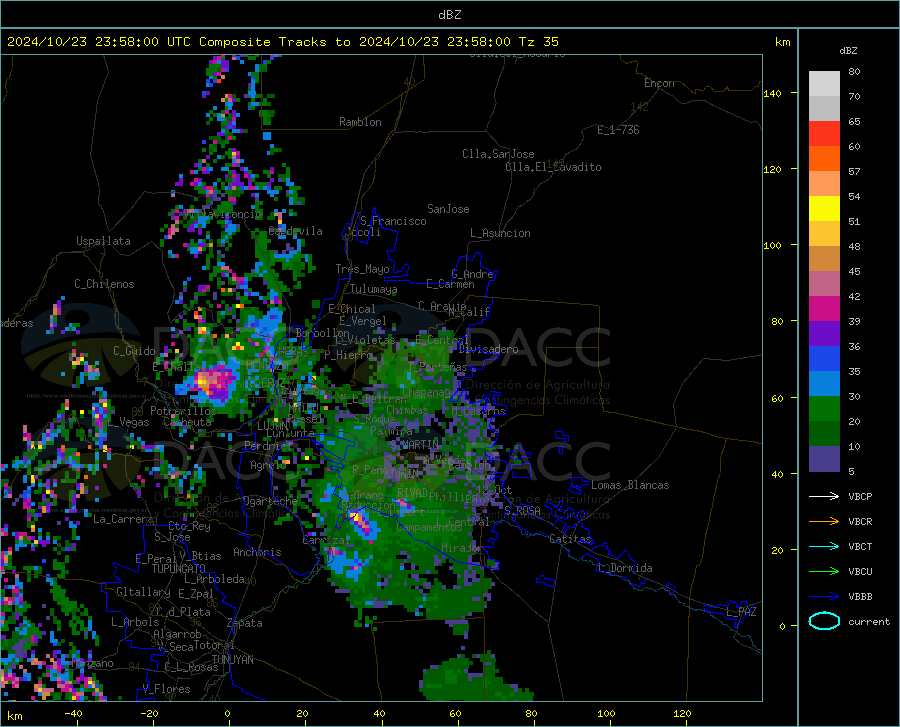
Task: Click the '100' tick on vertical km axis
Action: 772,245
